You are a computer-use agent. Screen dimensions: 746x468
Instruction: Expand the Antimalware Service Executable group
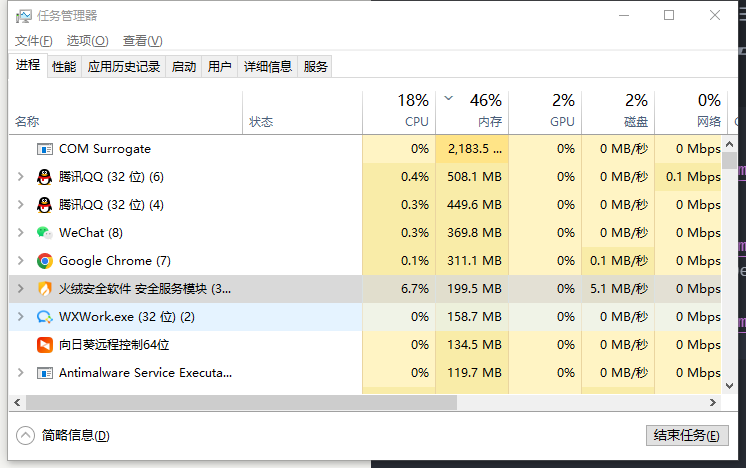(20, 373)
